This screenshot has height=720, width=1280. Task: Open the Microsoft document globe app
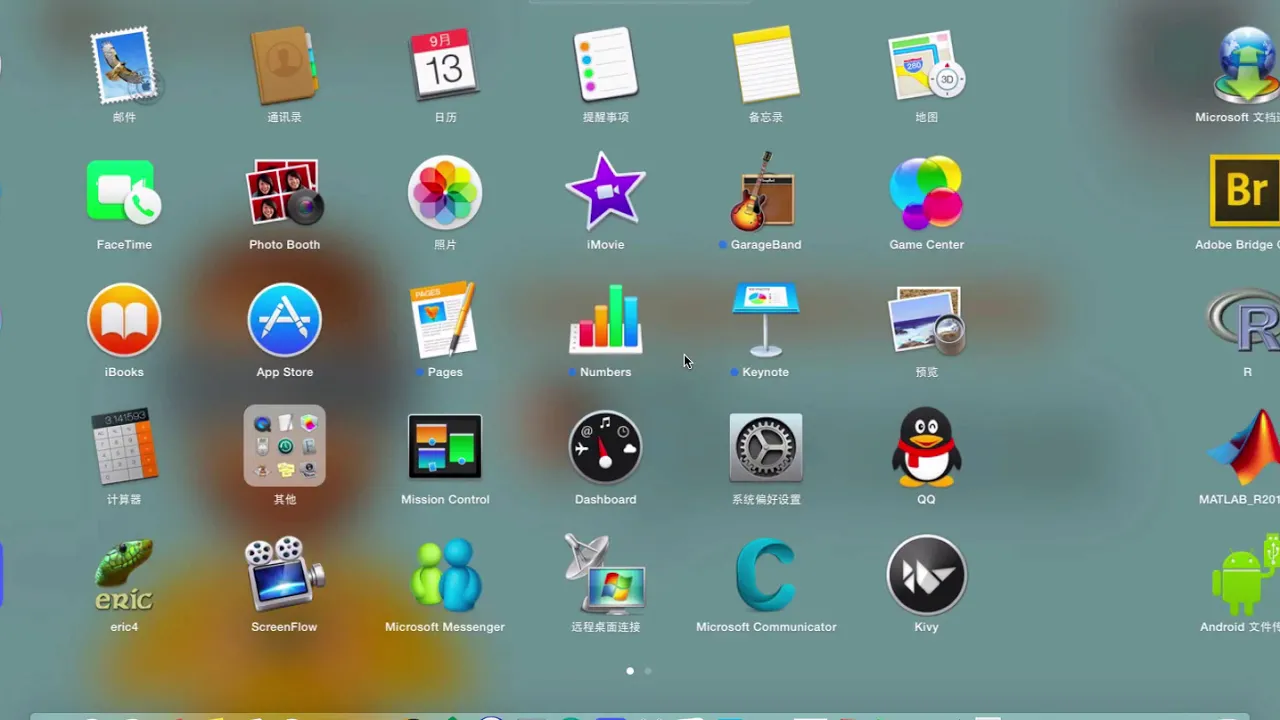point(1245,66)
